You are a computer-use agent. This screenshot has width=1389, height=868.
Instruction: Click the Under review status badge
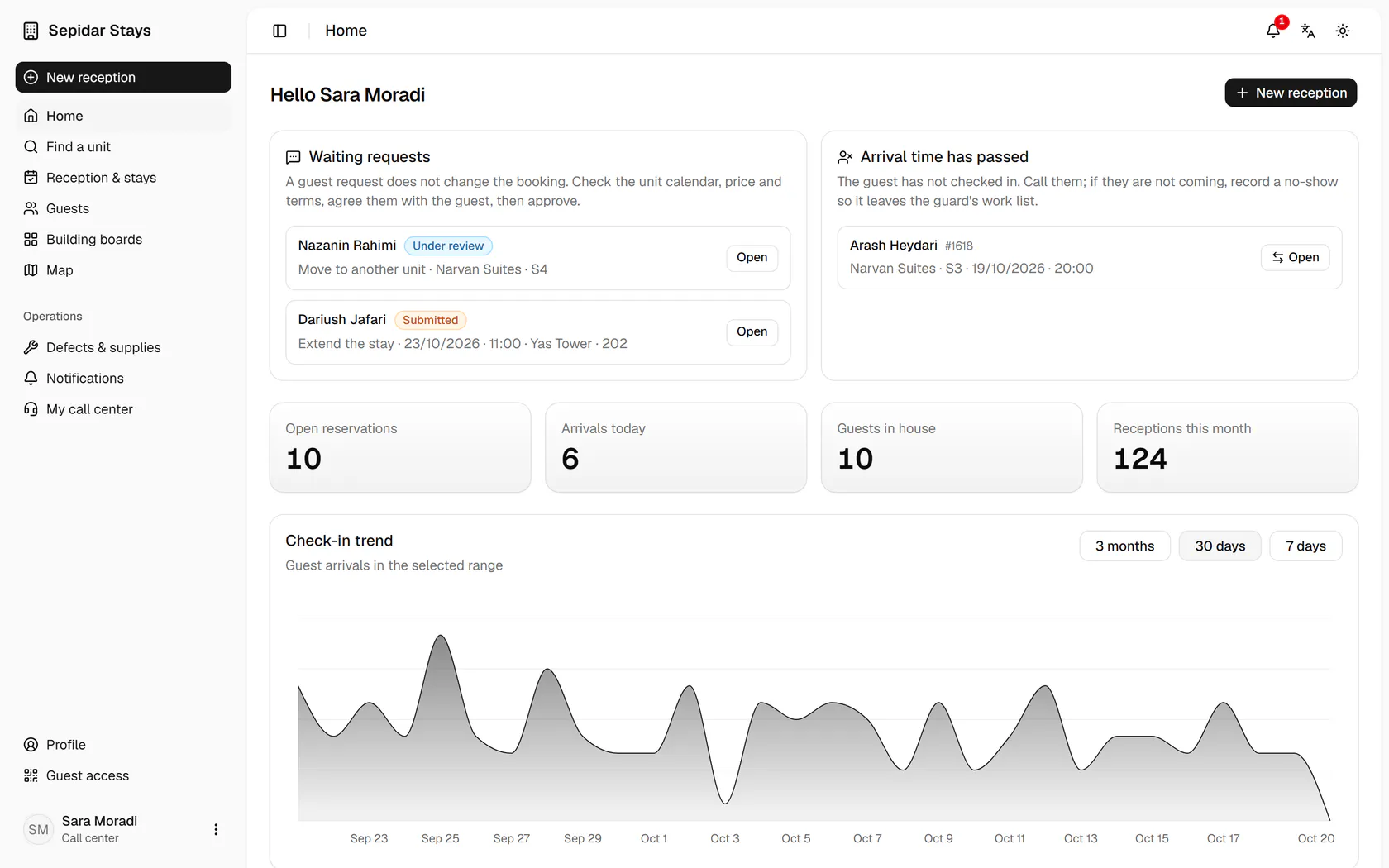(448, 246)
